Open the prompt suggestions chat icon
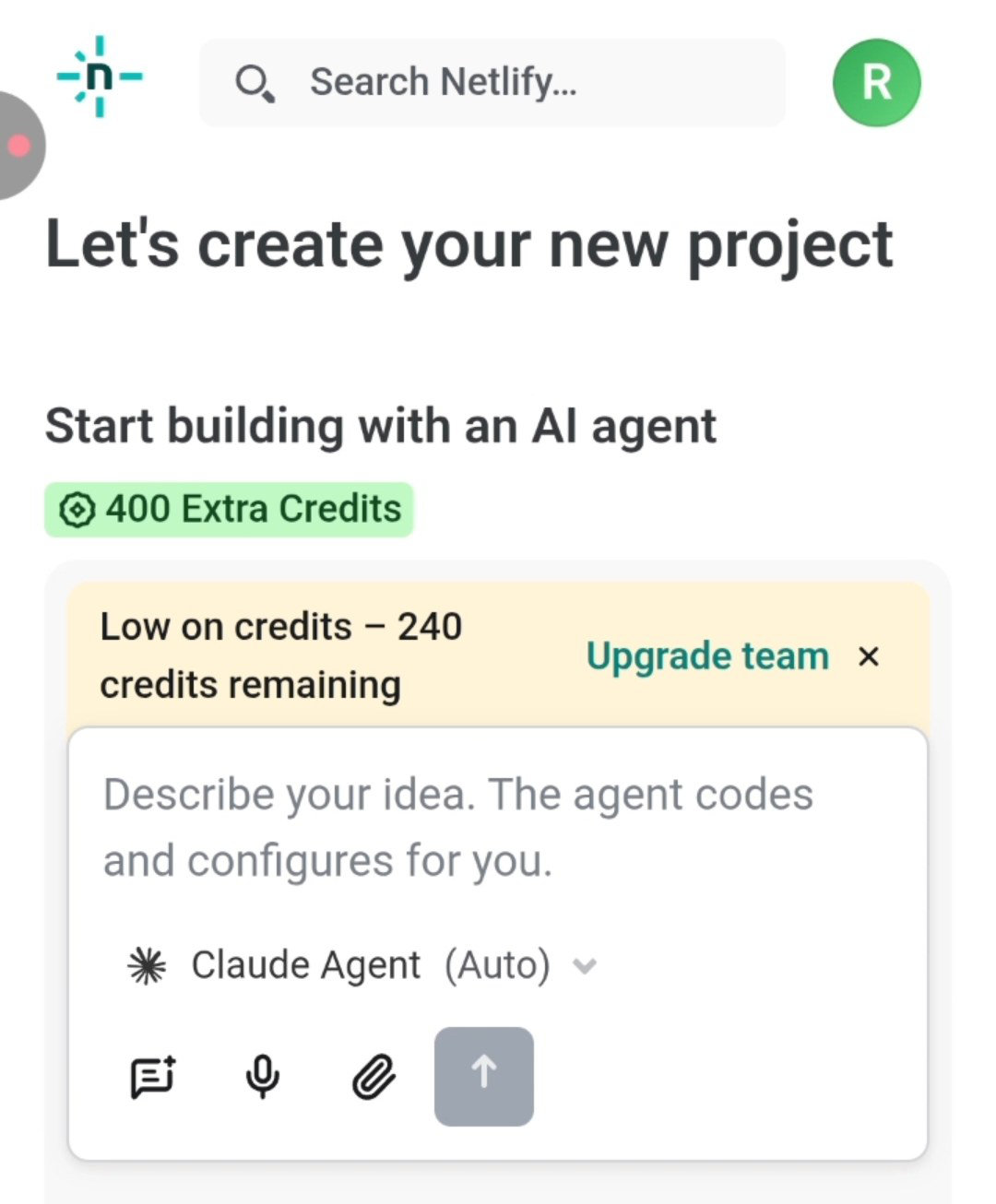 (x=153, y=1077)
